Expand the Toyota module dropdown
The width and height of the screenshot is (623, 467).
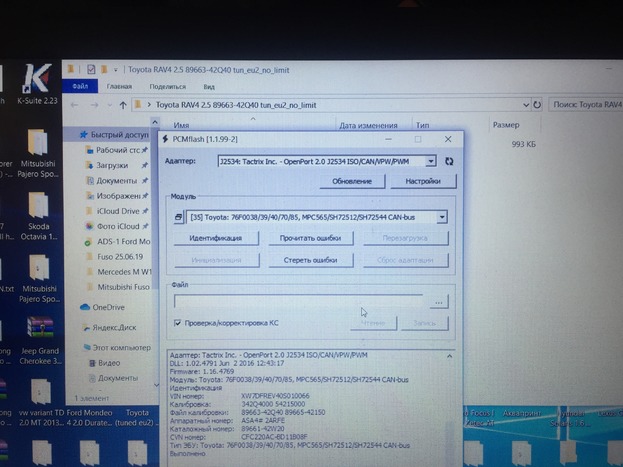click(441, 216)
